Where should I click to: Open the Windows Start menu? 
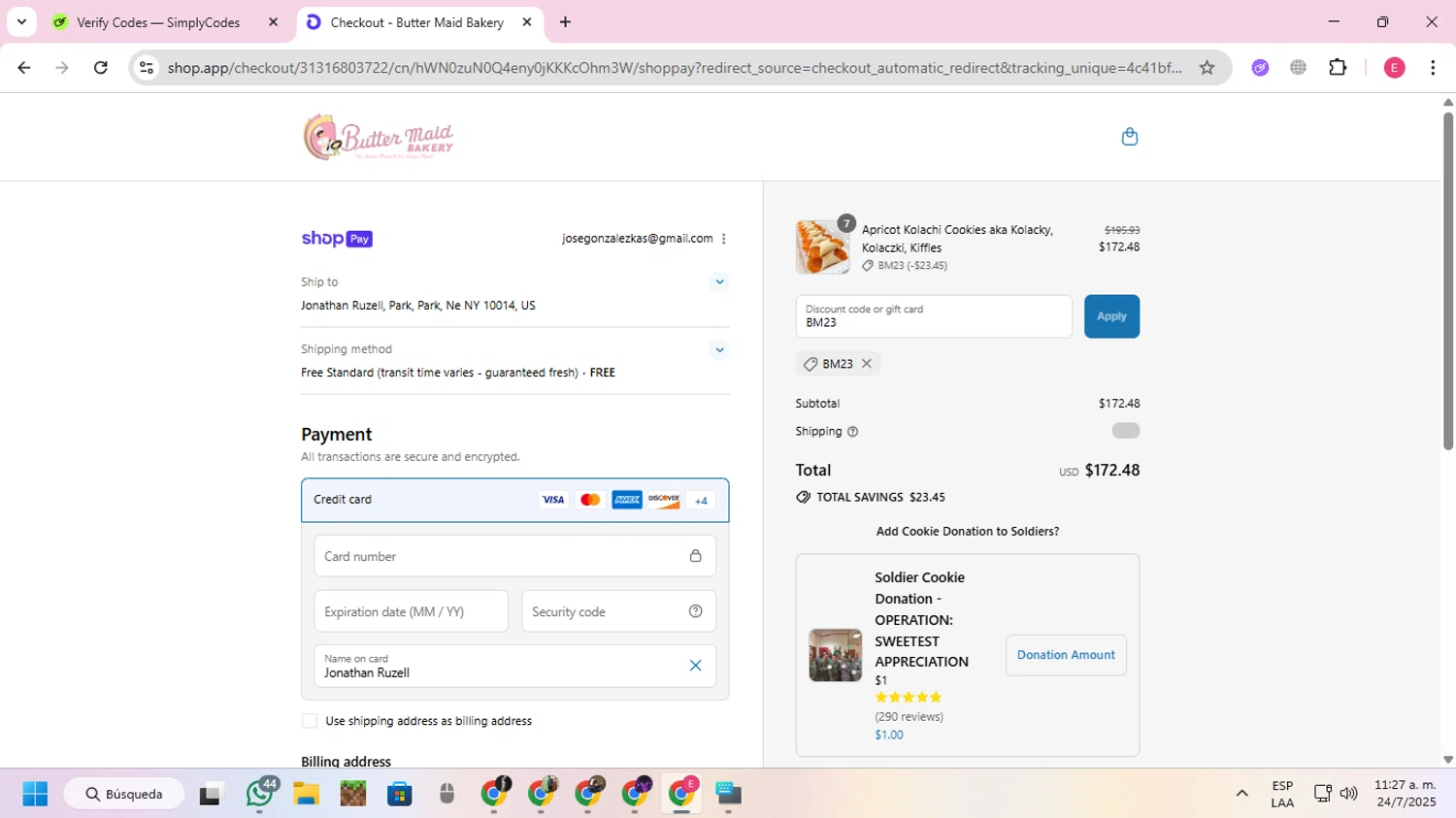pos(35,794)
